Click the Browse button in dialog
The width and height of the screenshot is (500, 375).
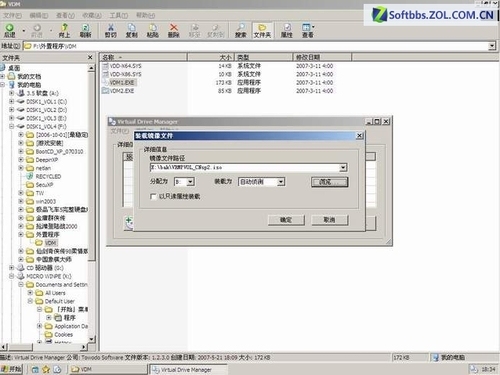click(329, 182)
